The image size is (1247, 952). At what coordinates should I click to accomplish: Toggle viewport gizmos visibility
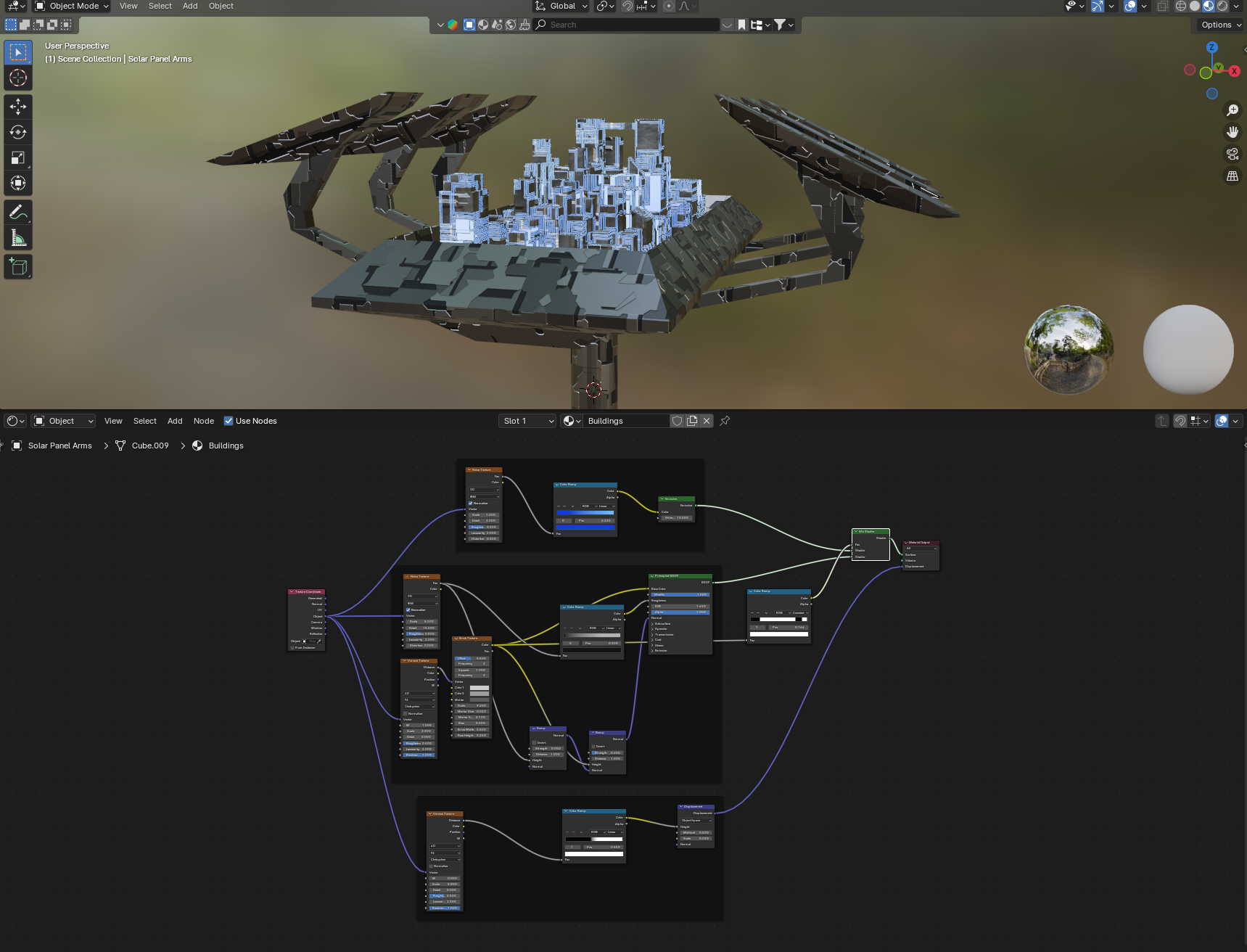tap(1098, 6)
